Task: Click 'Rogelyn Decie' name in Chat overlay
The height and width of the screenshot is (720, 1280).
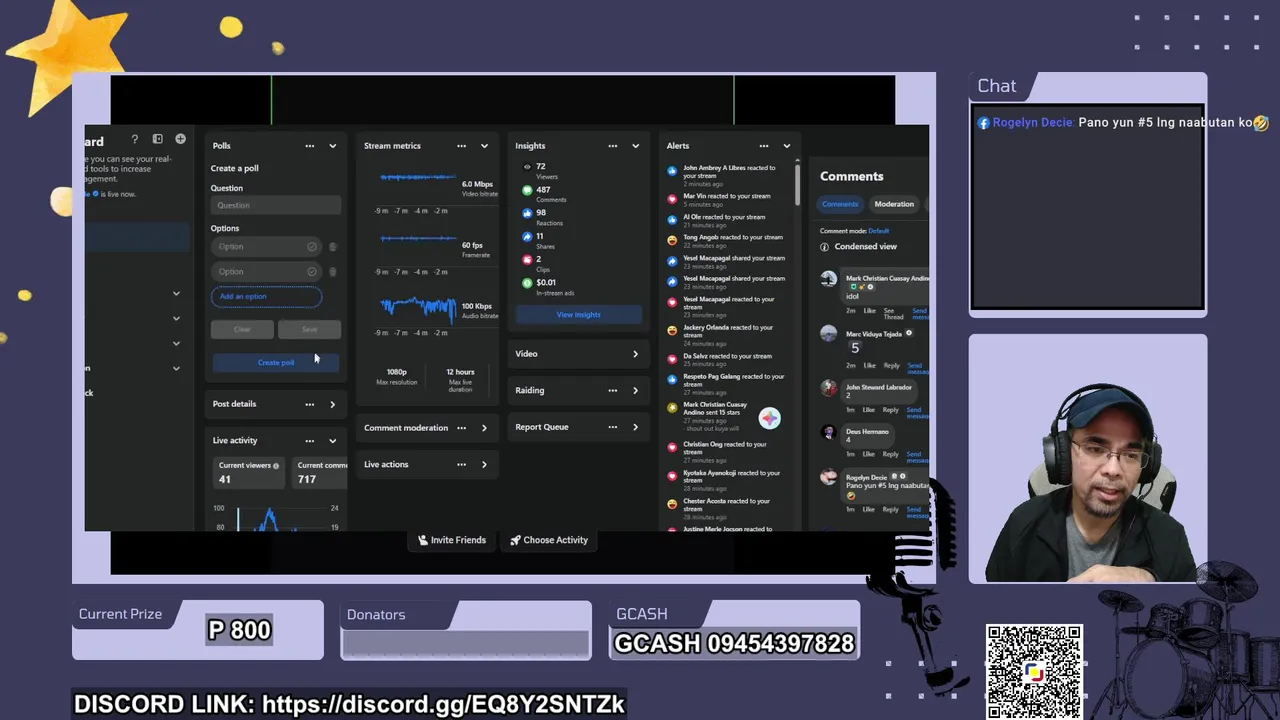Action: pos(1033,123)
